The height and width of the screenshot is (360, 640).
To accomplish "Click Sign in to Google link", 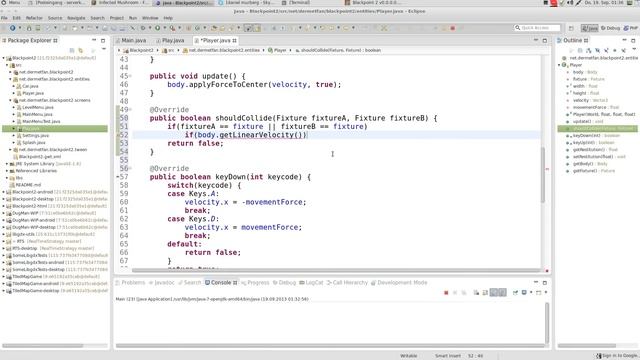I will (617, 356).
